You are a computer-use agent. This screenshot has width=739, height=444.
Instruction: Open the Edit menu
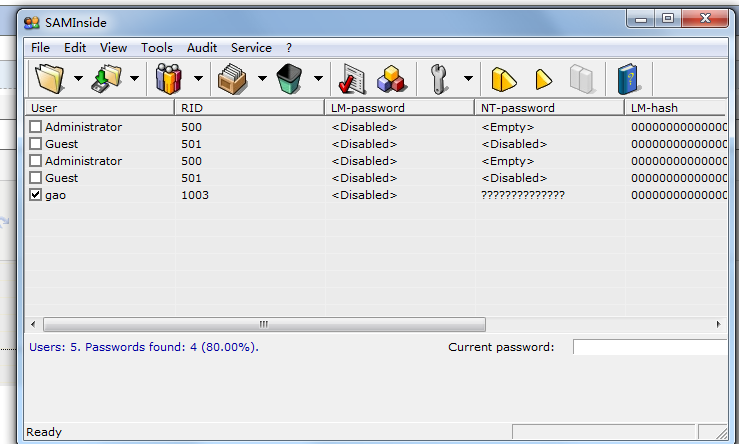point(75,48)
